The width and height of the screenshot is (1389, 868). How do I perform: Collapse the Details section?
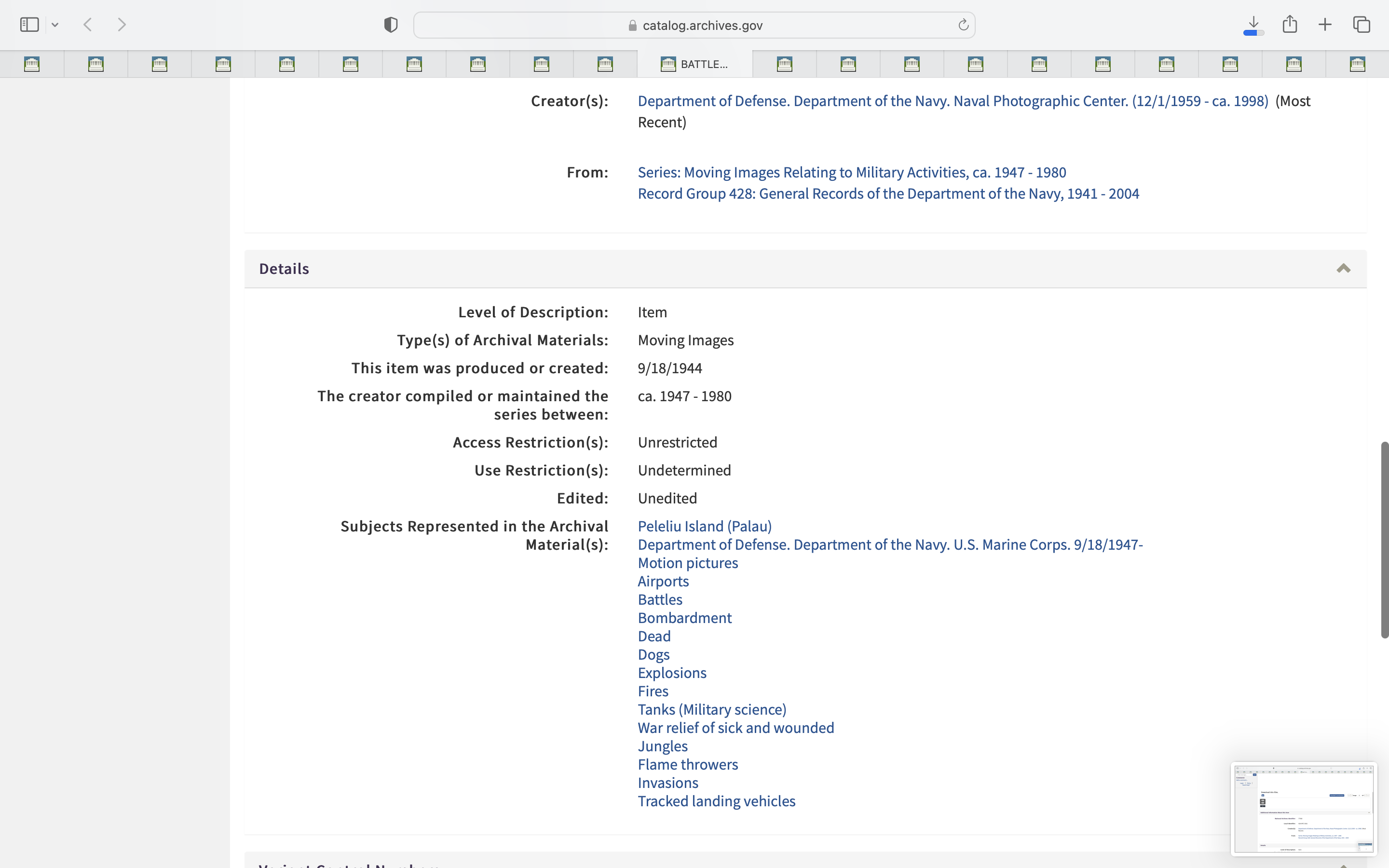1343,269
